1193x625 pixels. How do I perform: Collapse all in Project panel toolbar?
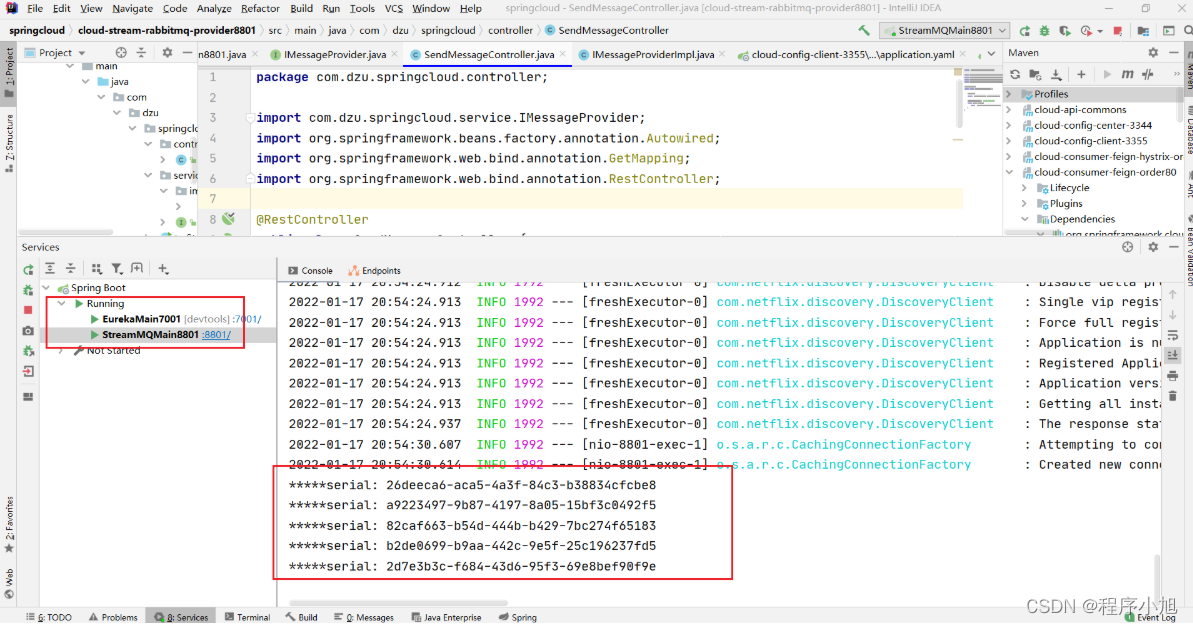click(141, 53)
